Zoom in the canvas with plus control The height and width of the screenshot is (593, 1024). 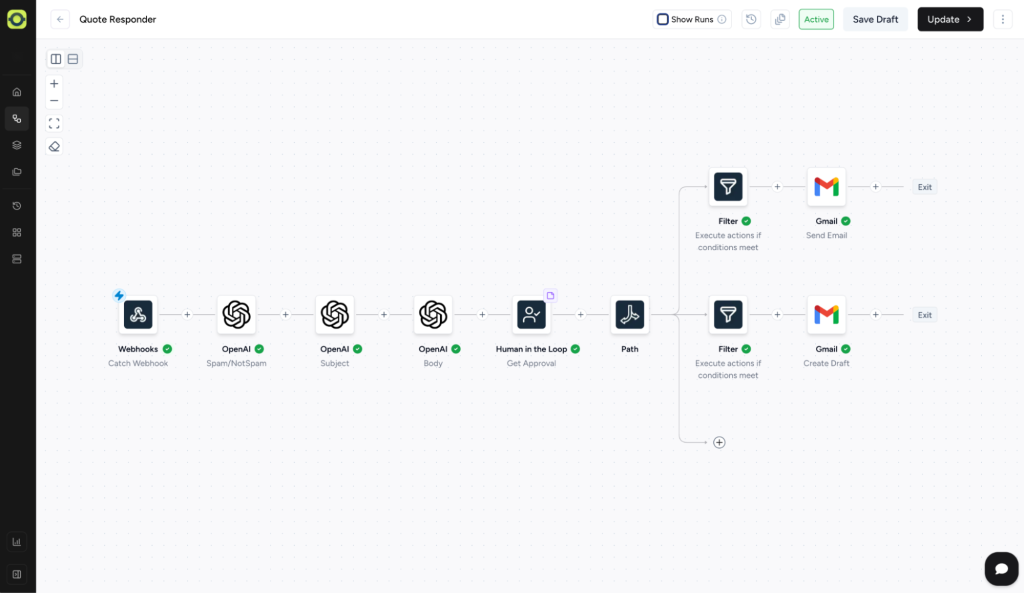54,84
